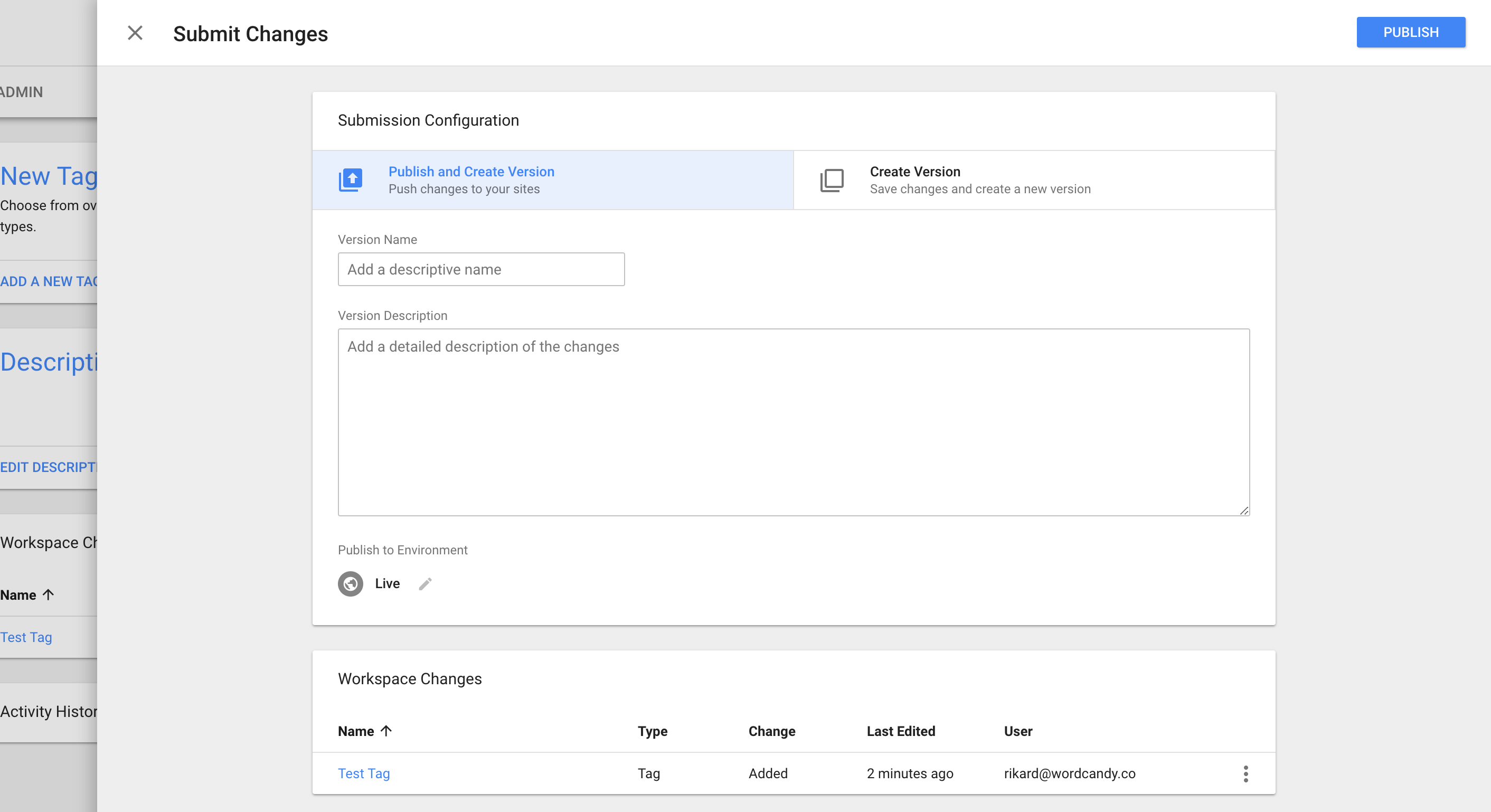This screenshot has width=1491, height=812.
Task: Open the Test Tag link in Workspace Changes
Action: pos(363,774)
